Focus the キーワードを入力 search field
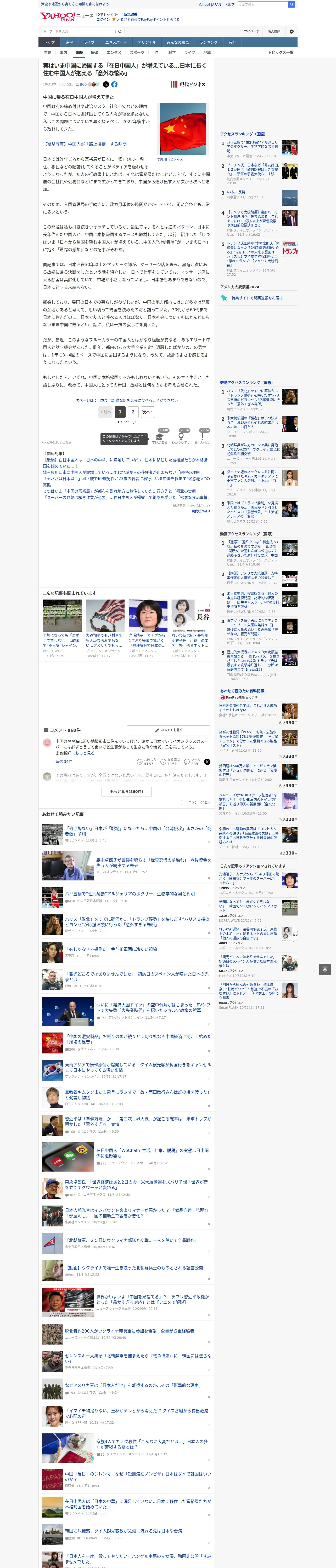Screen dimensions: 336x1568 click(x=78, y=32)
